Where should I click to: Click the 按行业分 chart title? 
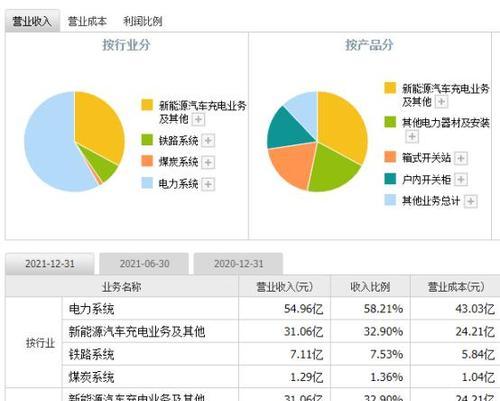[126, 45]
